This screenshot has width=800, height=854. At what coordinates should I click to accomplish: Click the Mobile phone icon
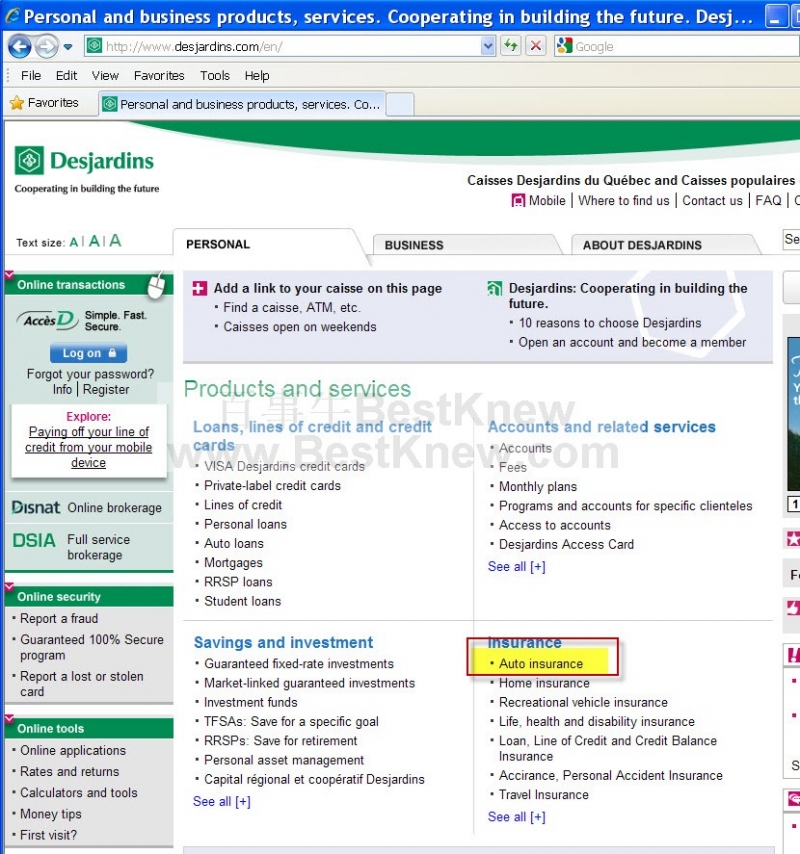[518, 201]
